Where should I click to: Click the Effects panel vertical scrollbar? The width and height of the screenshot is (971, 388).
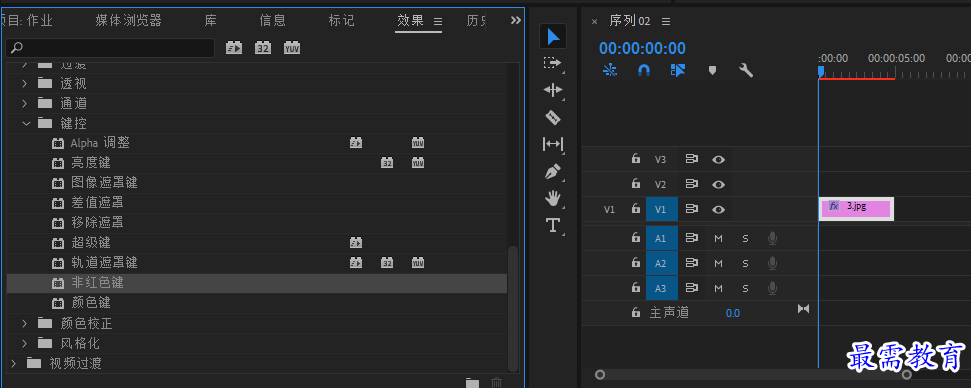512,308
